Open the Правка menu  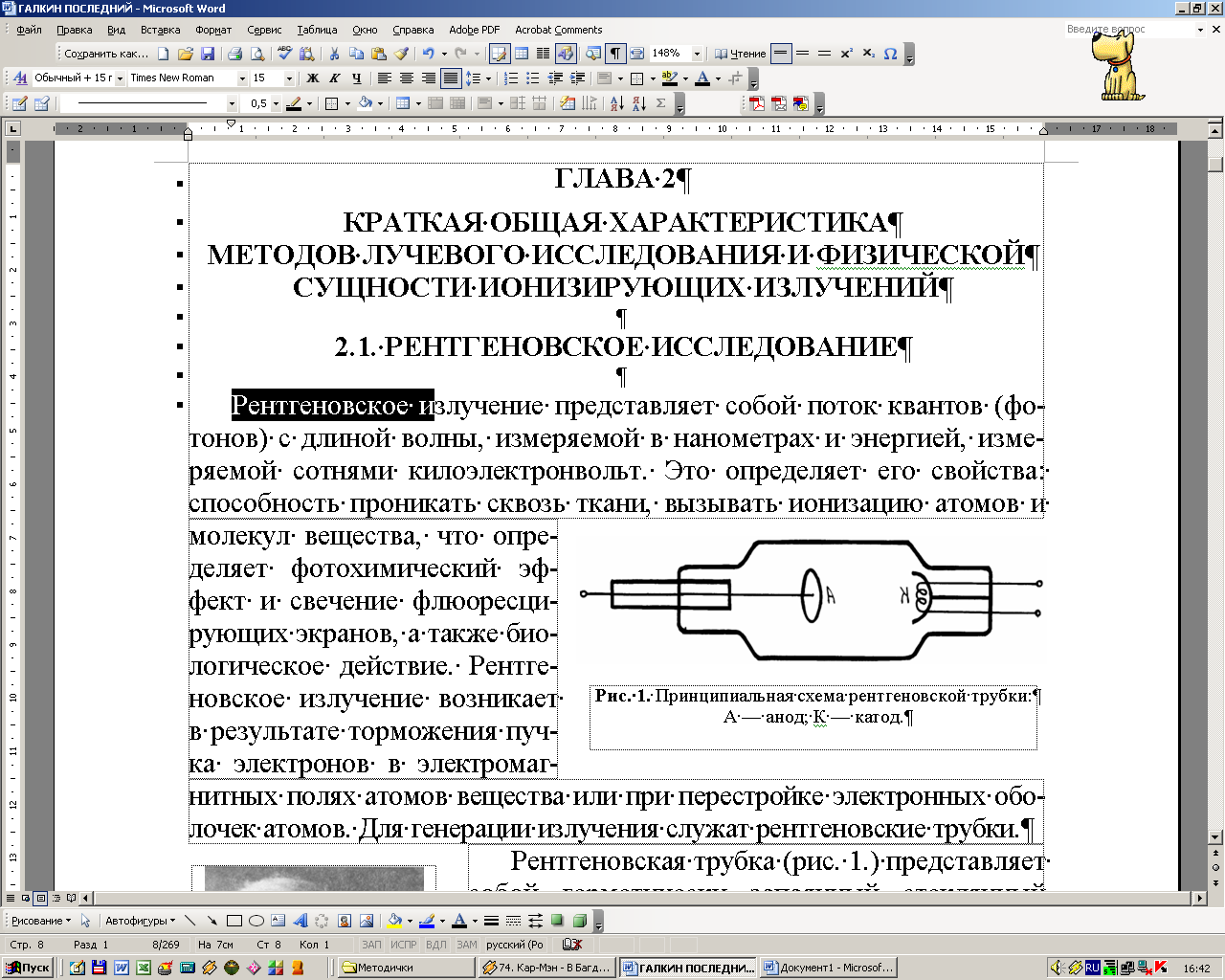click(74, 30)
